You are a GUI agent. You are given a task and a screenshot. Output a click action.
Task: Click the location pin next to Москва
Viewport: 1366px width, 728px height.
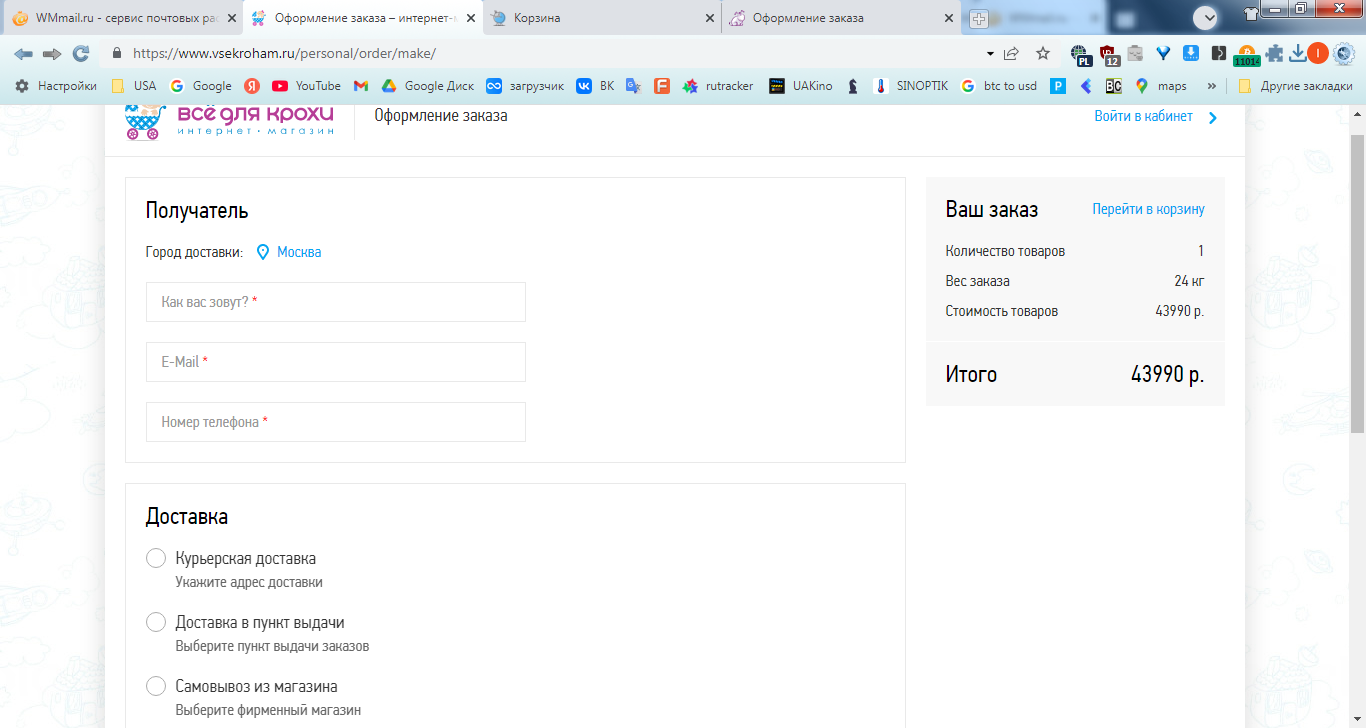[x=263, y=252]
